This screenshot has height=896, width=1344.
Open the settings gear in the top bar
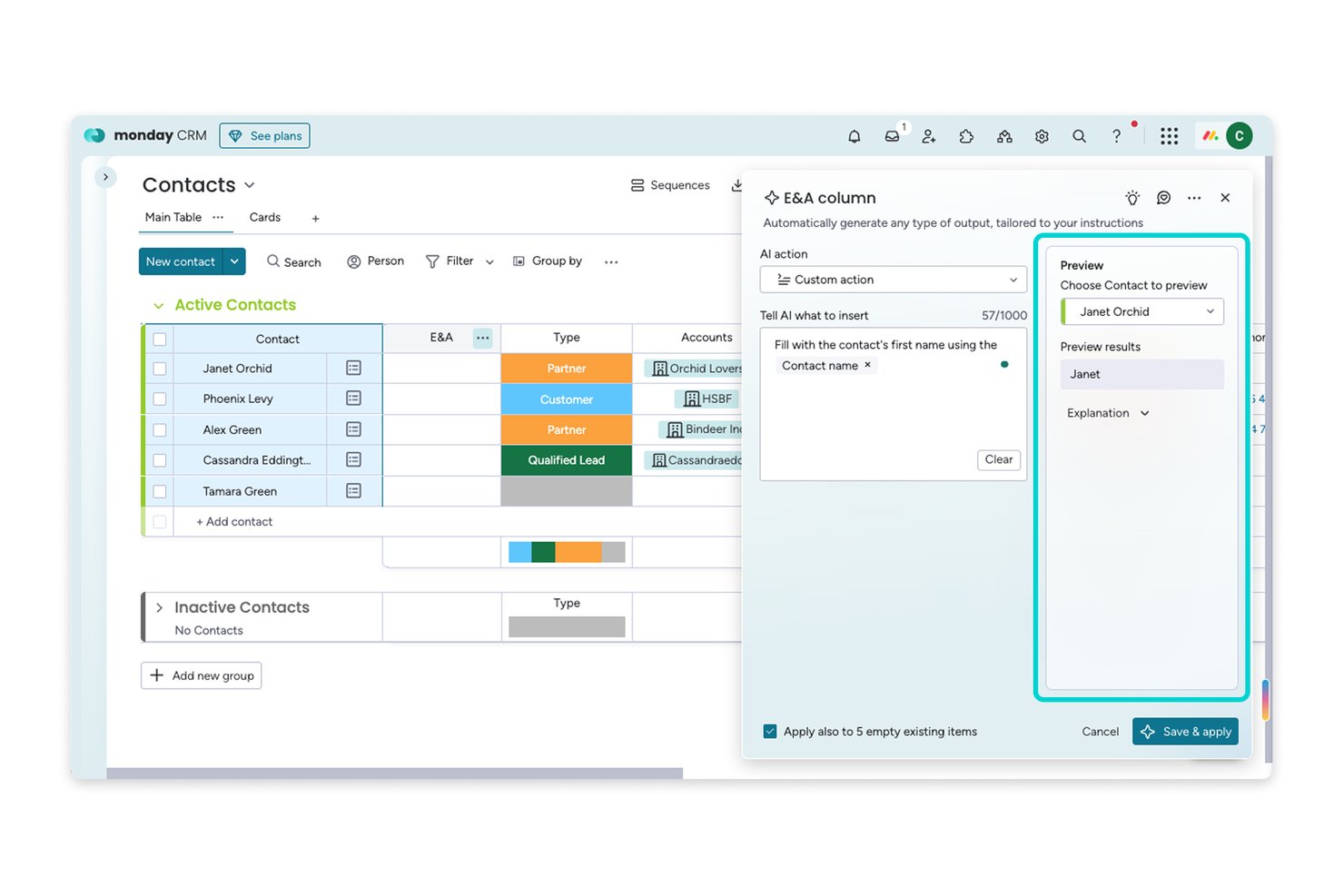tap(1042, 136)
